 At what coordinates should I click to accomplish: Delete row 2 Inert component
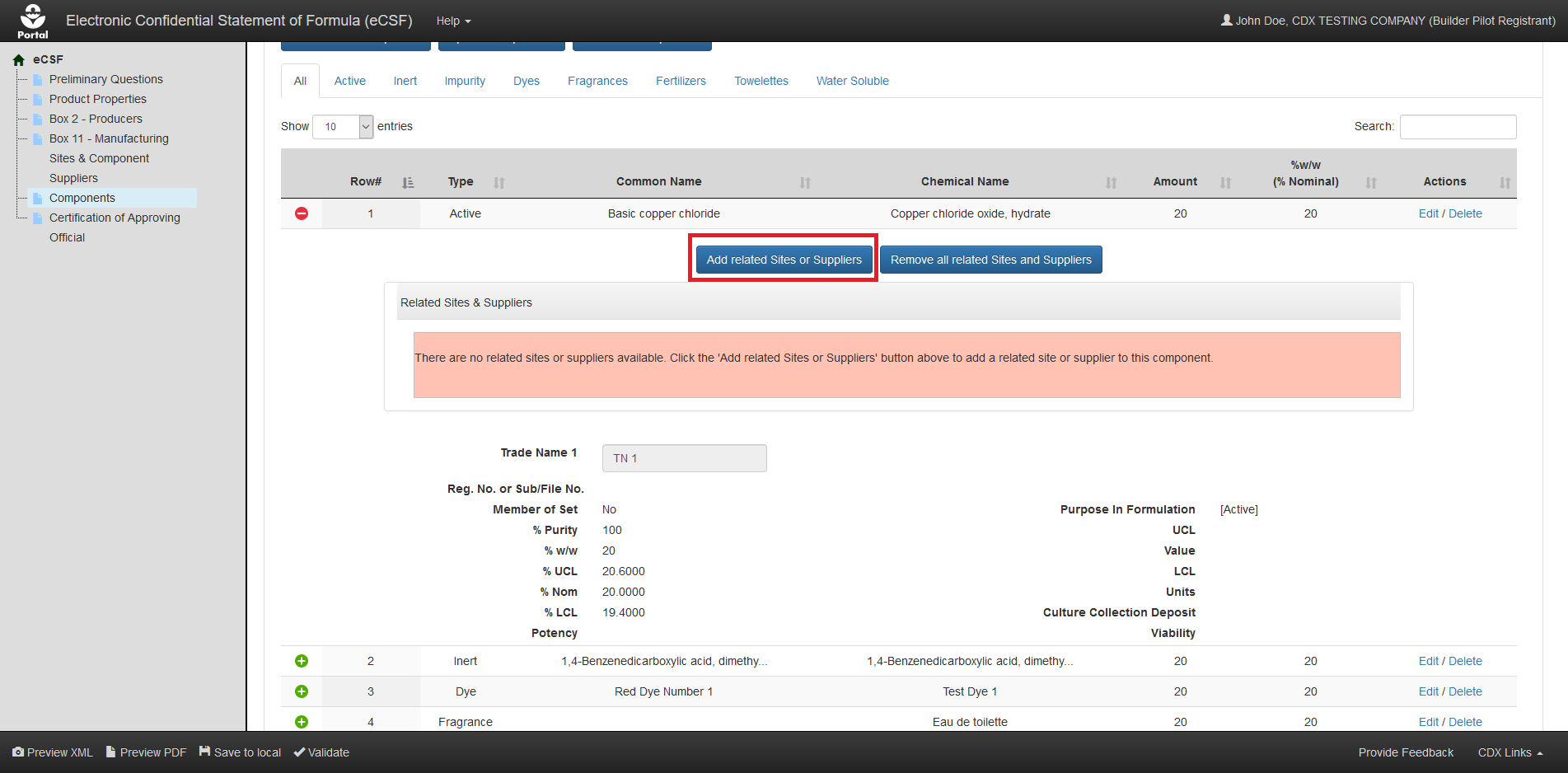pos(1465,661)
